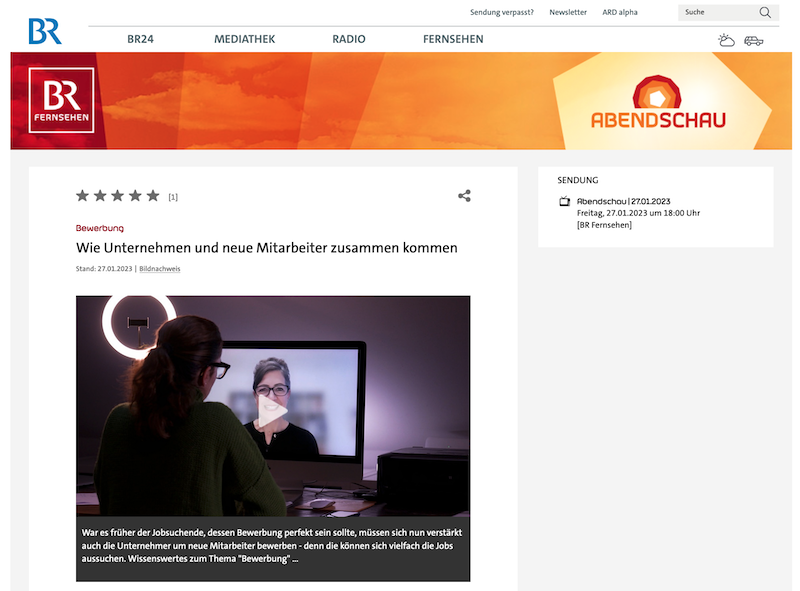Click the SENDUNG heading

click(x=578, y=180)
